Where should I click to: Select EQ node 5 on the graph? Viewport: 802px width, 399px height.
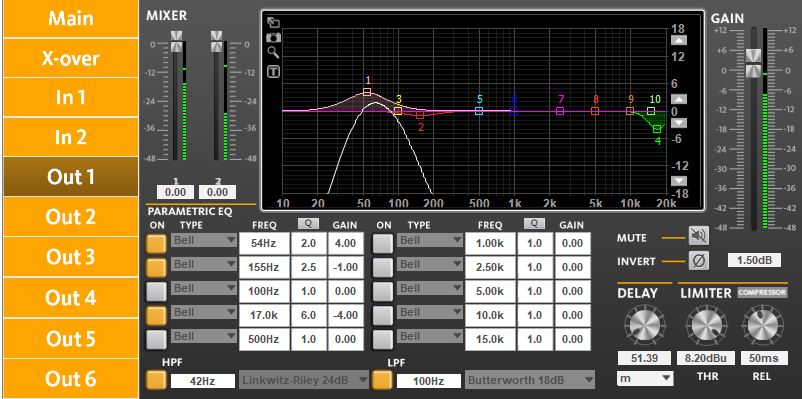pyautogui.click(x=479, y=110)
